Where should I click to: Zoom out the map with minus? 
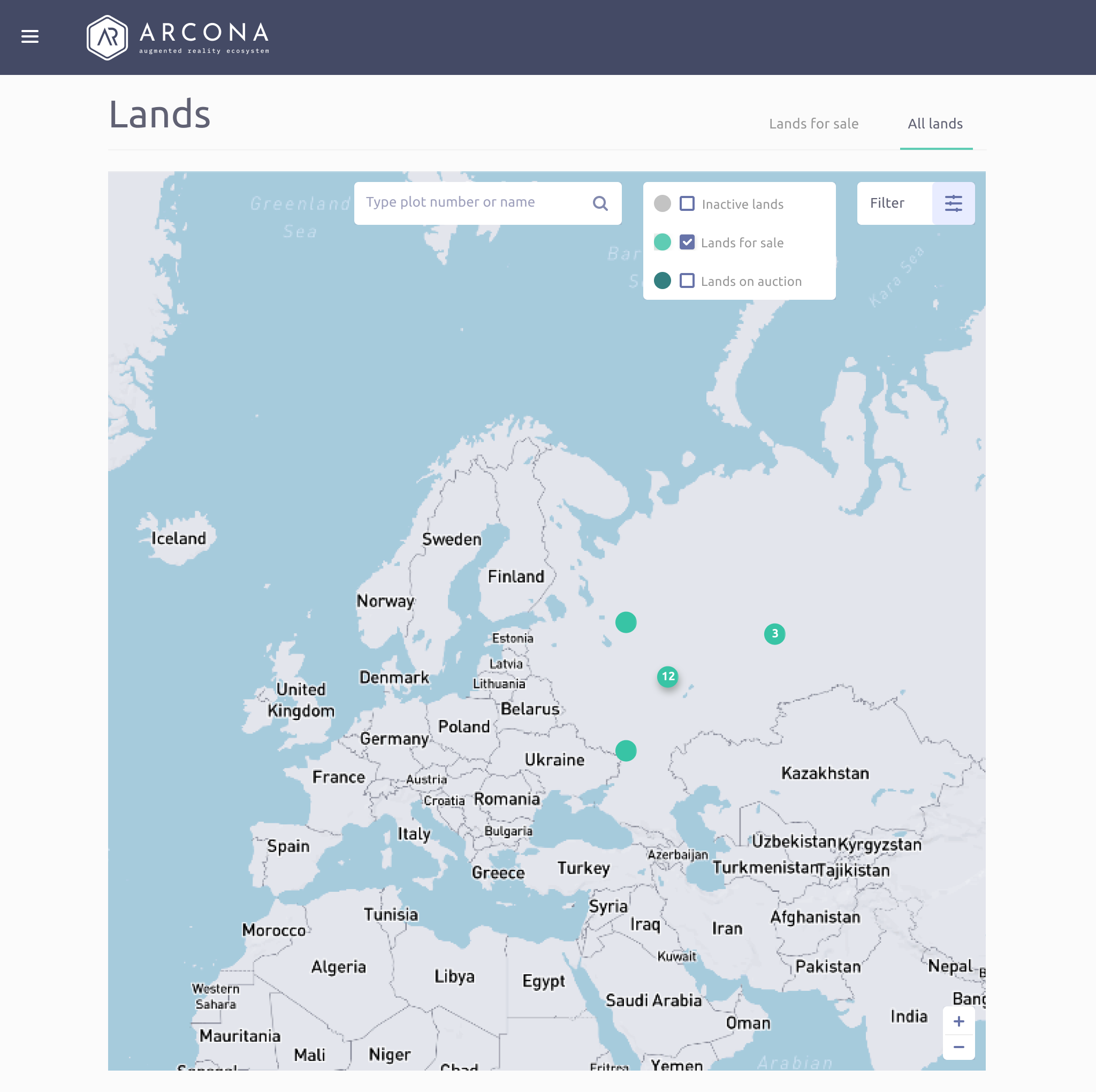[x=958, y=1047]
